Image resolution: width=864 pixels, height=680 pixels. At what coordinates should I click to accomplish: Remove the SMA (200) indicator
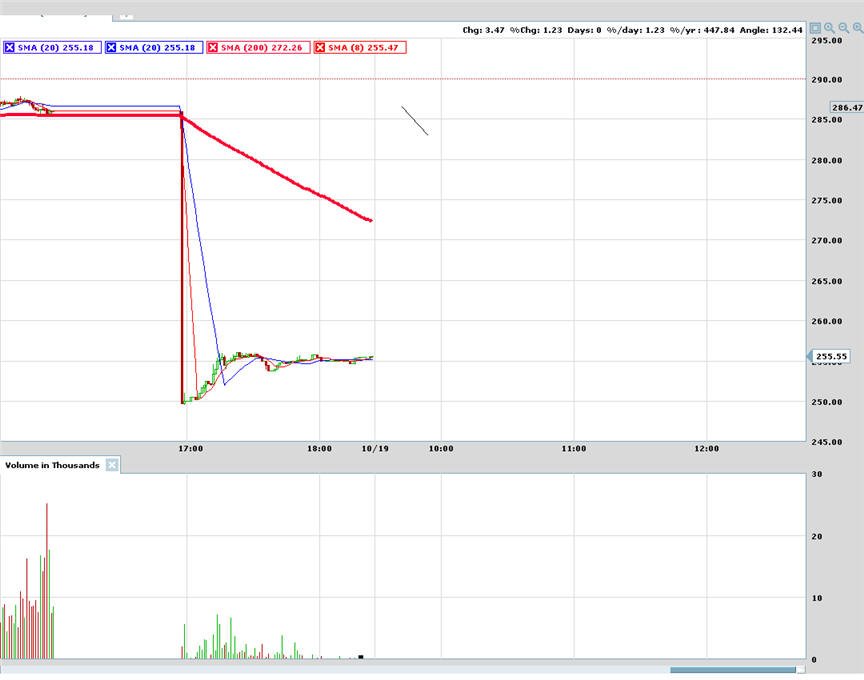[213, 48]
